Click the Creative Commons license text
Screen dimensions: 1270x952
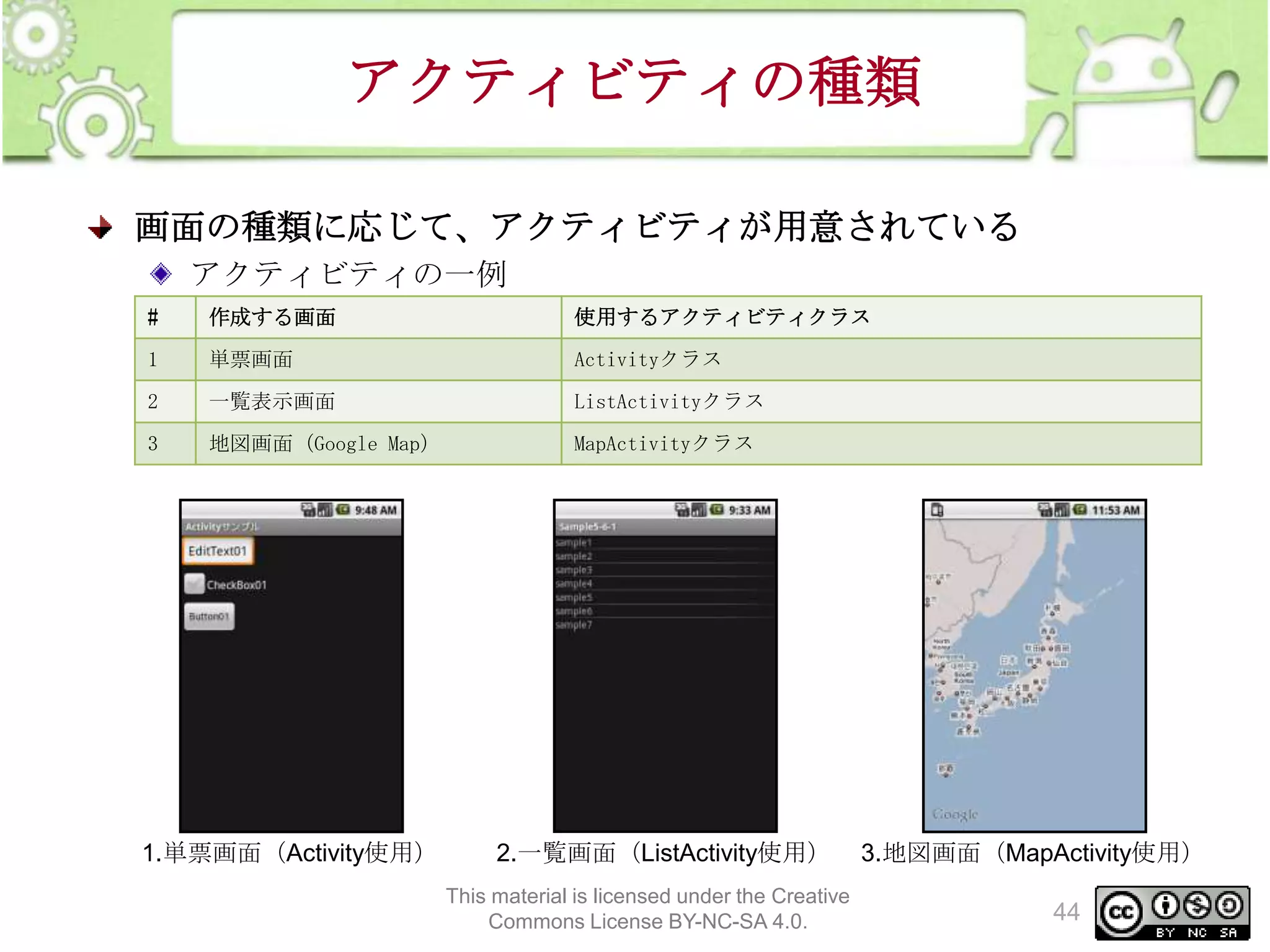pyautogui.click(x=647, y=909)
